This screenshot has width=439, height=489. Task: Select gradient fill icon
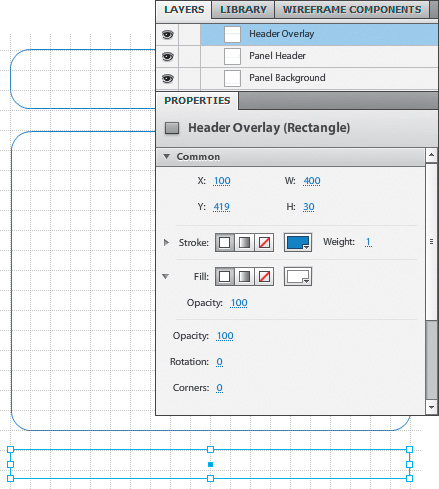tap(244, 276)
